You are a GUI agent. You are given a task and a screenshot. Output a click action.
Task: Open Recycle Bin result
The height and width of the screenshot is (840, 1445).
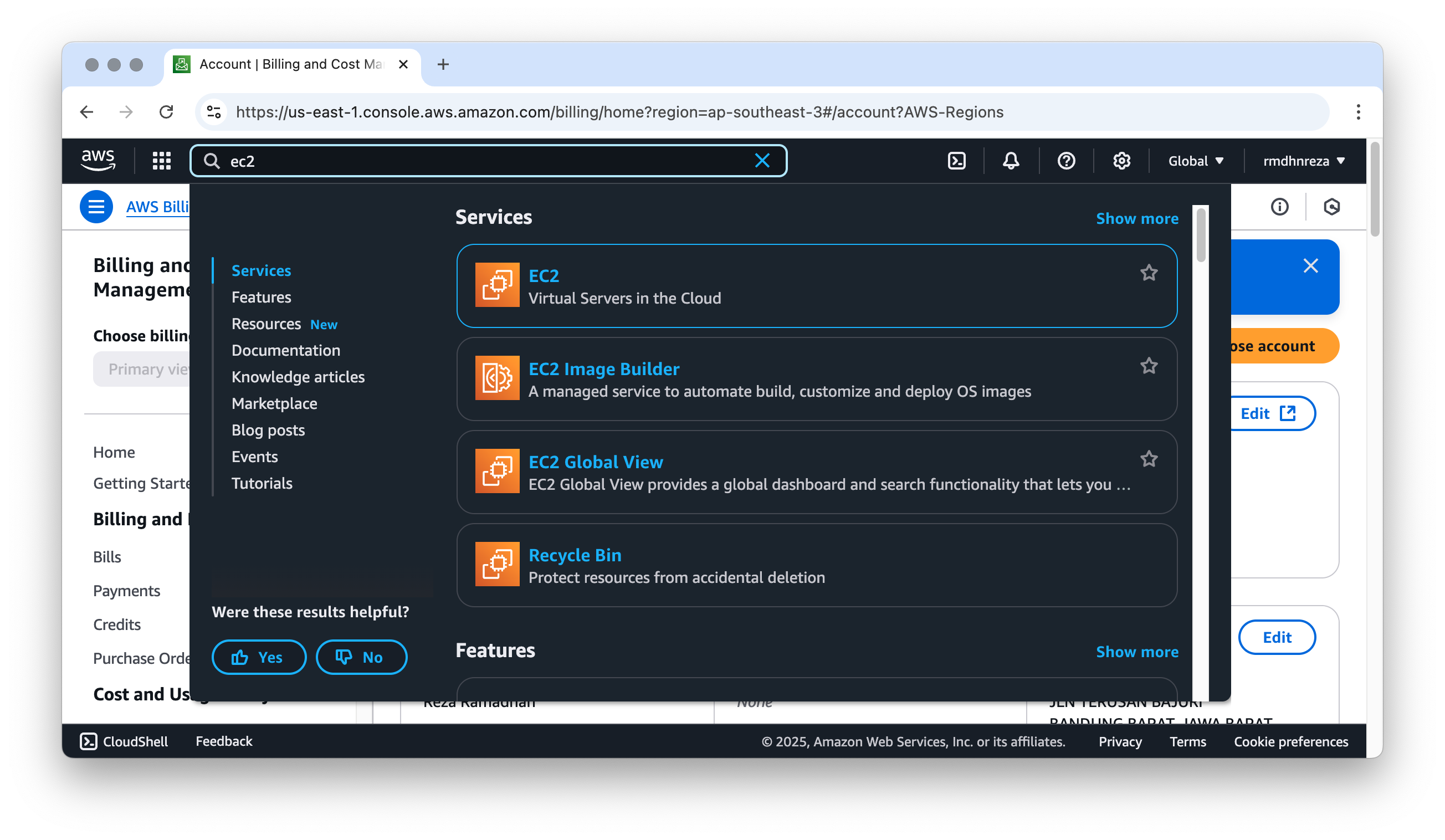coord(817,565)
